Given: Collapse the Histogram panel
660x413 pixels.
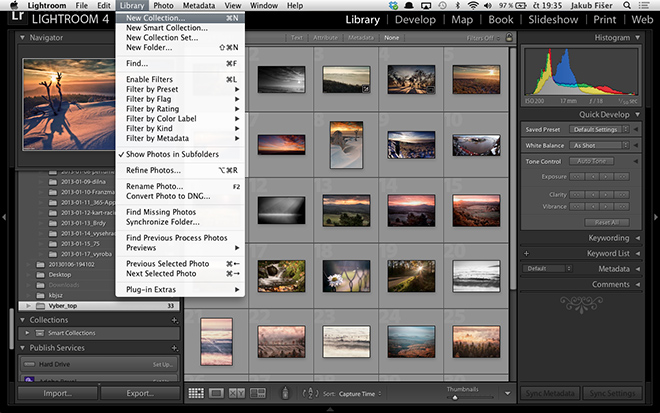Looking at the screenshot, I should 638,37.
